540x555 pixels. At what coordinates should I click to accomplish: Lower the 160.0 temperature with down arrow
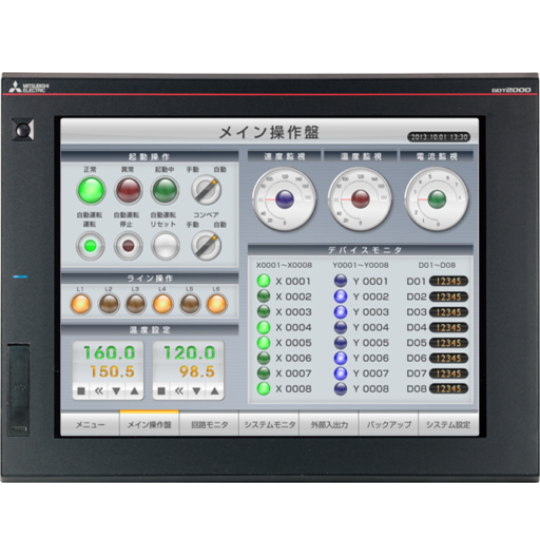pyautogui.click(x=116, y=391)
